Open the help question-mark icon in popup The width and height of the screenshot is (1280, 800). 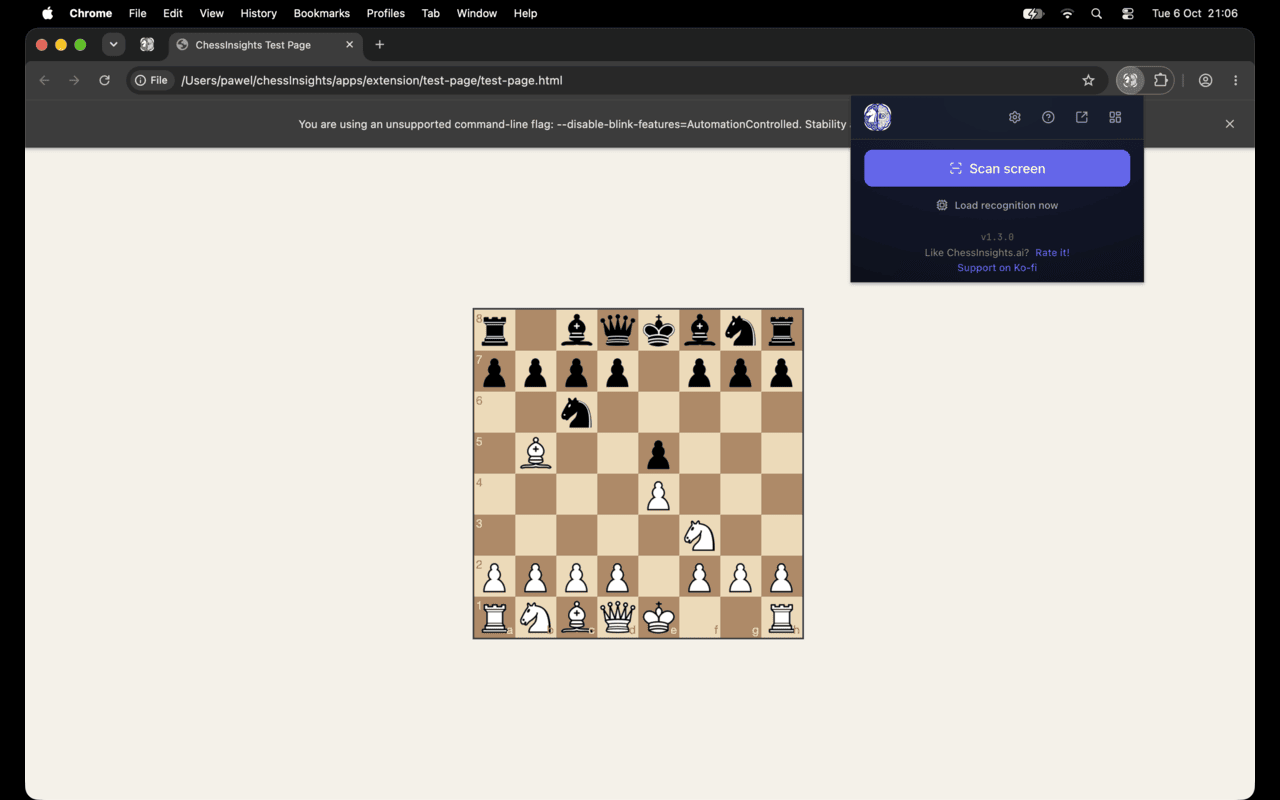pos(1048,117)
